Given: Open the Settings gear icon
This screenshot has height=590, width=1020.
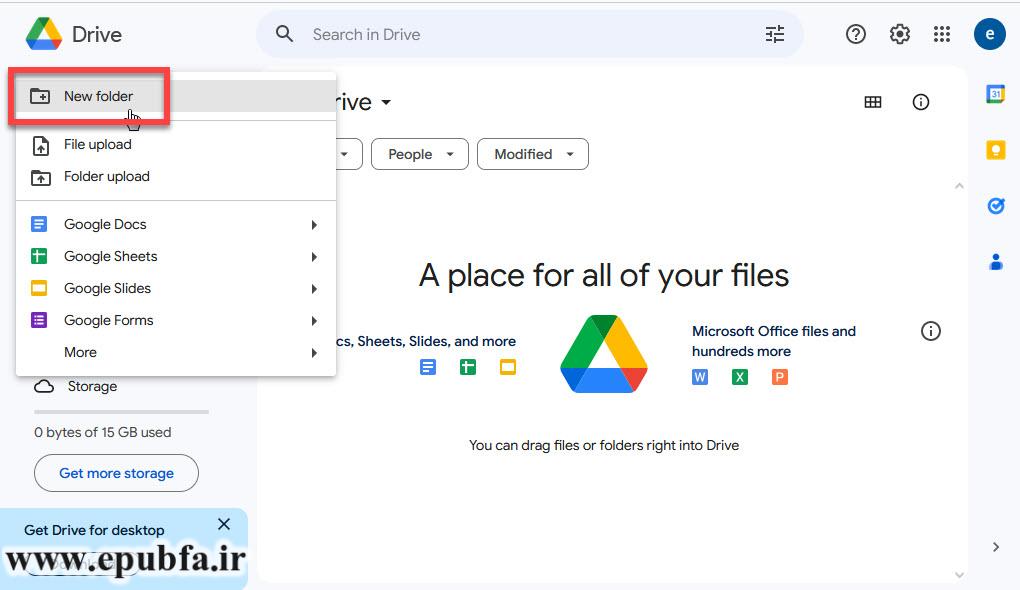Looking at the screenshot, I should [x=900, y=34].
